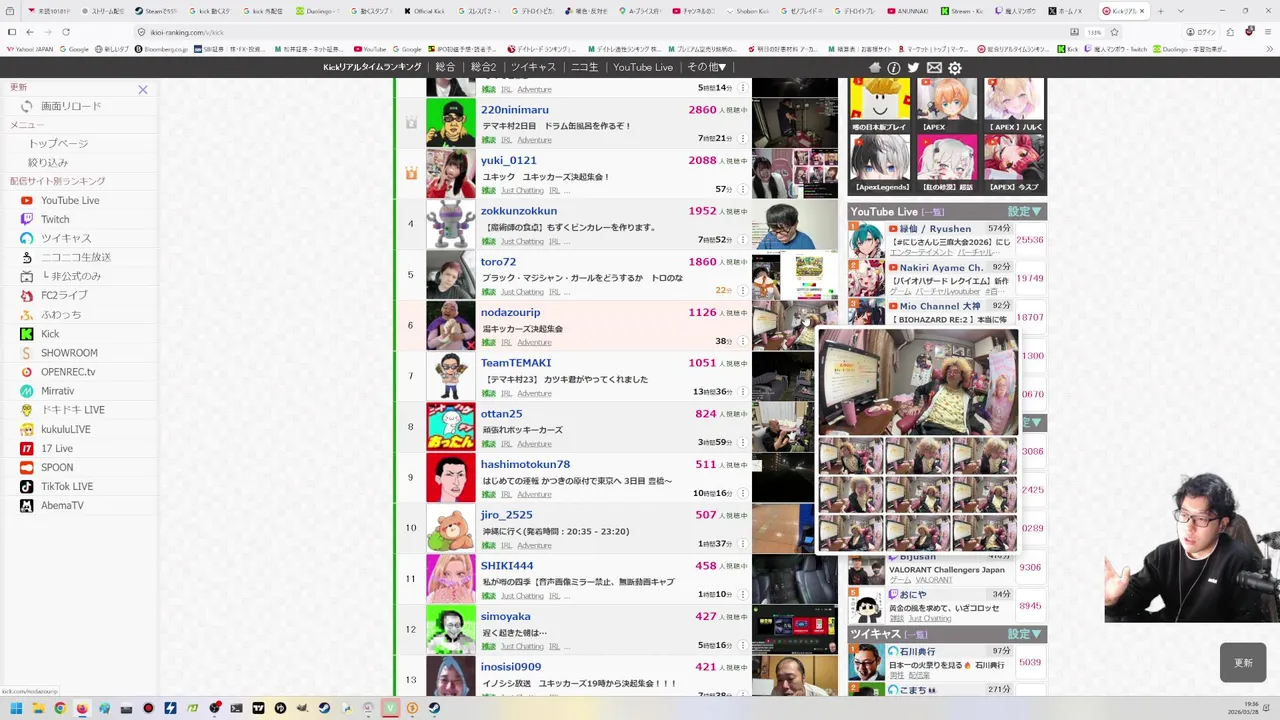Screen dimensions: 1280x720
Task: Open the options menu on toro72's row
Action: pos(742,291)
